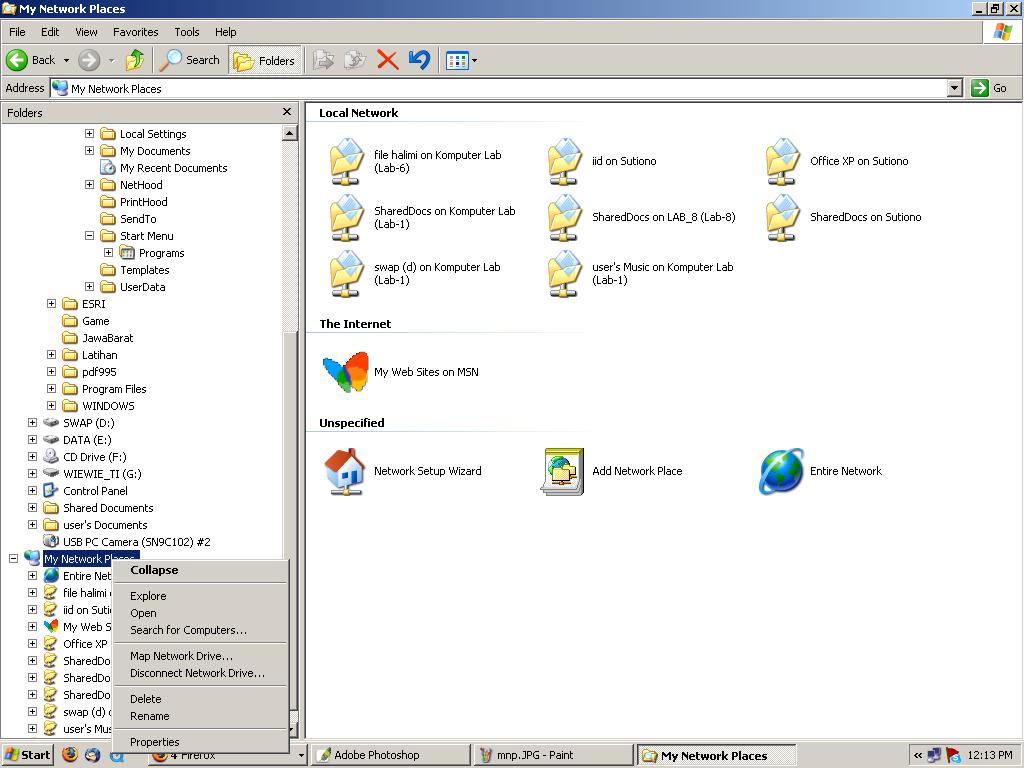The width and height of the screenshot is (1024, 768).
Task: Open the Address bar dropdown arrow
Action: coord(955,88)
